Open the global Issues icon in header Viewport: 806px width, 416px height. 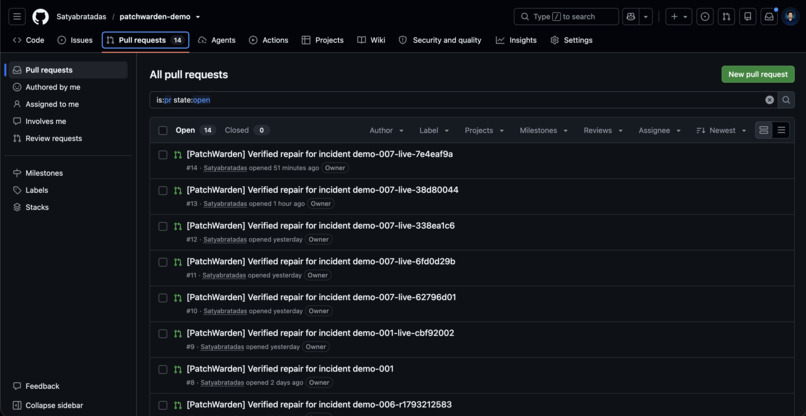[x=705, y=16]
